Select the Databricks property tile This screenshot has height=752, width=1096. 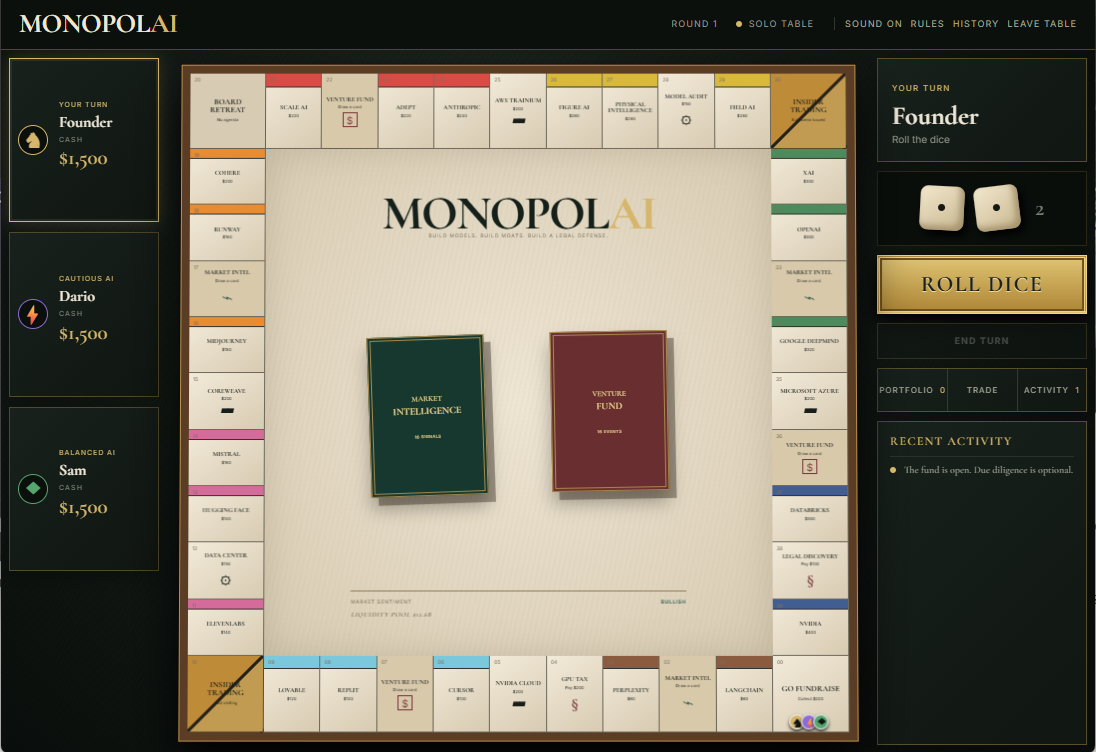tap(810, 513)
